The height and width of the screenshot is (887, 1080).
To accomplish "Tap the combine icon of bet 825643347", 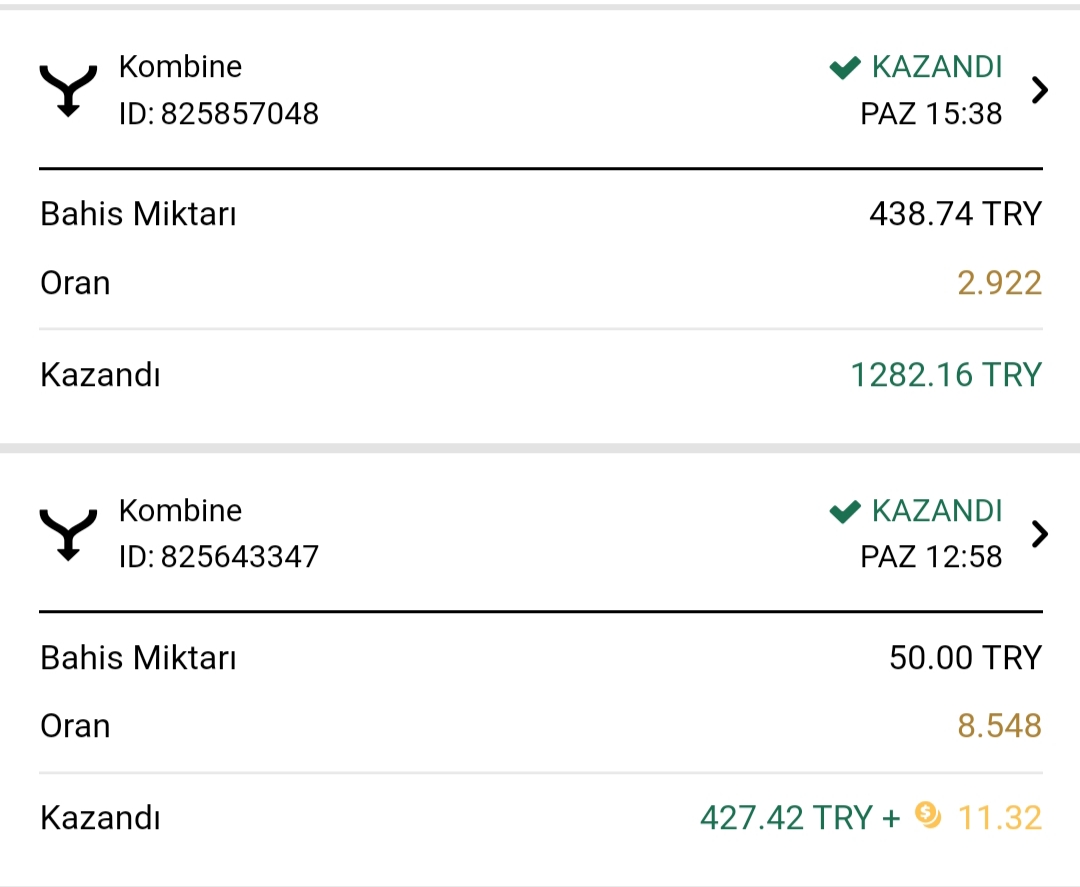I will pyautogui.click(x=68, y=535).
